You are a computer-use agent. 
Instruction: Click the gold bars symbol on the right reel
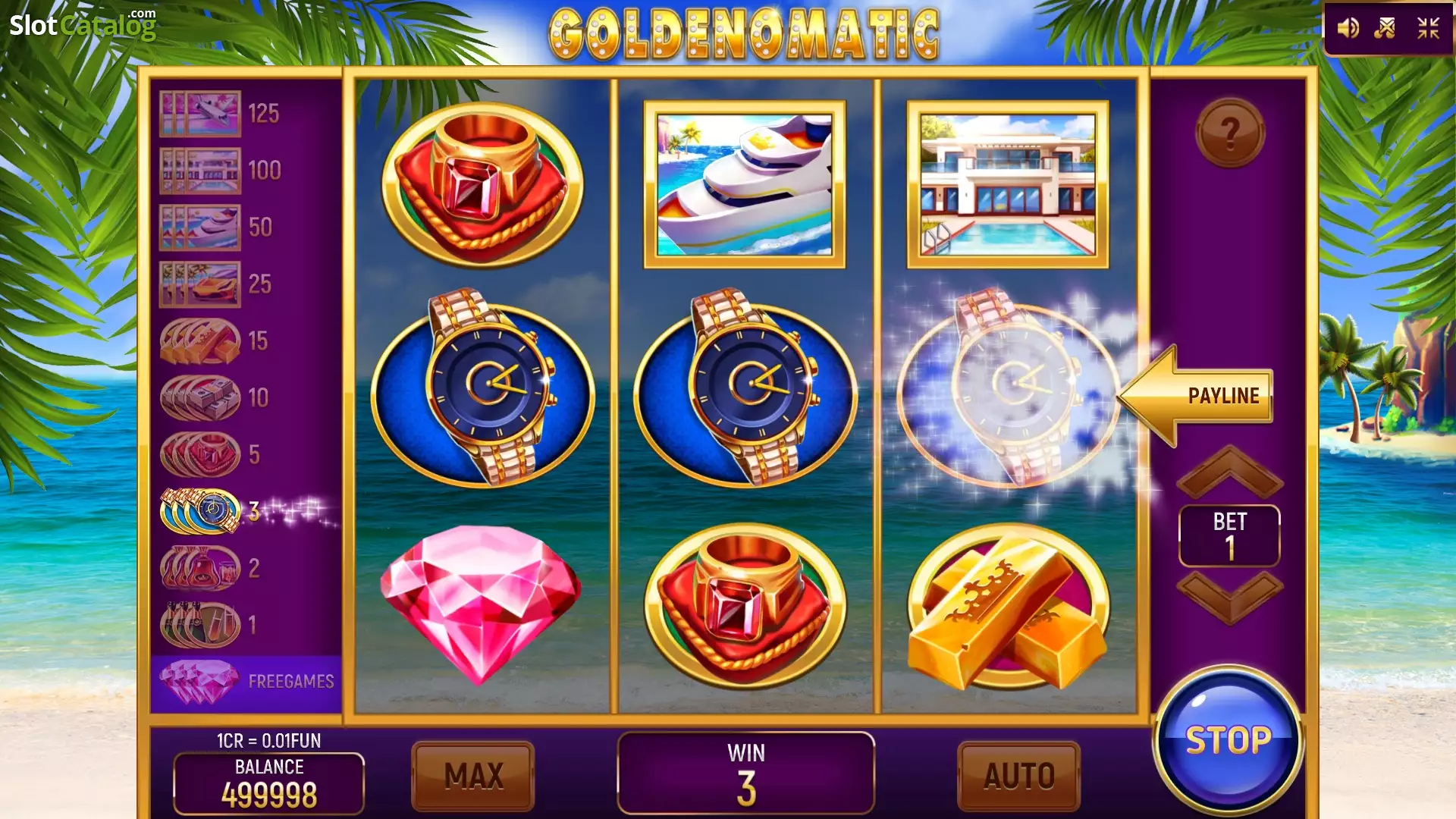click(x=1008, y=607)
